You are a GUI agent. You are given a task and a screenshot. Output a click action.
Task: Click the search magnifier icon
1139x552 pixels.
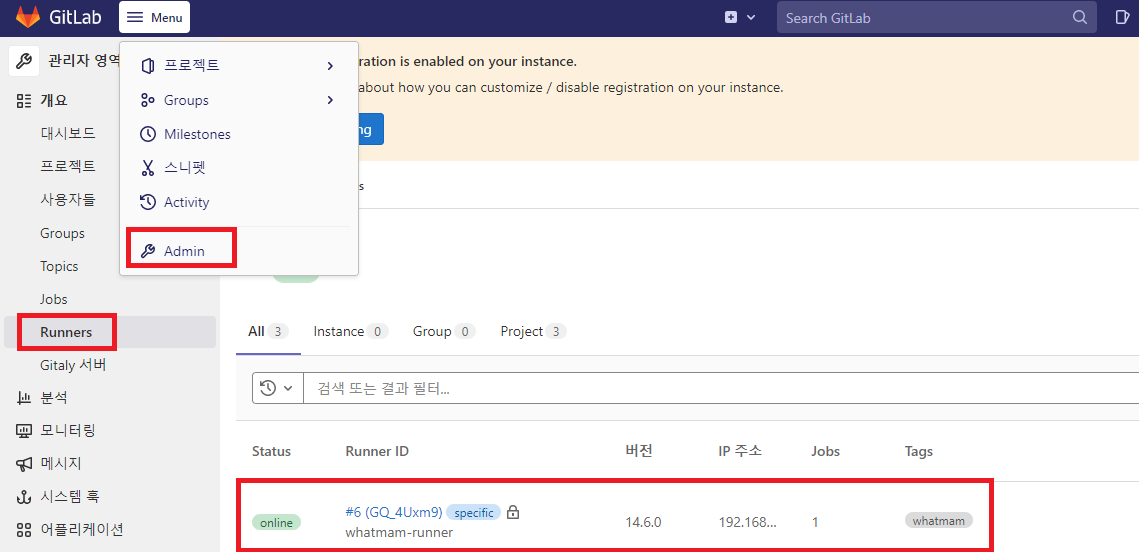point(1080,17)
